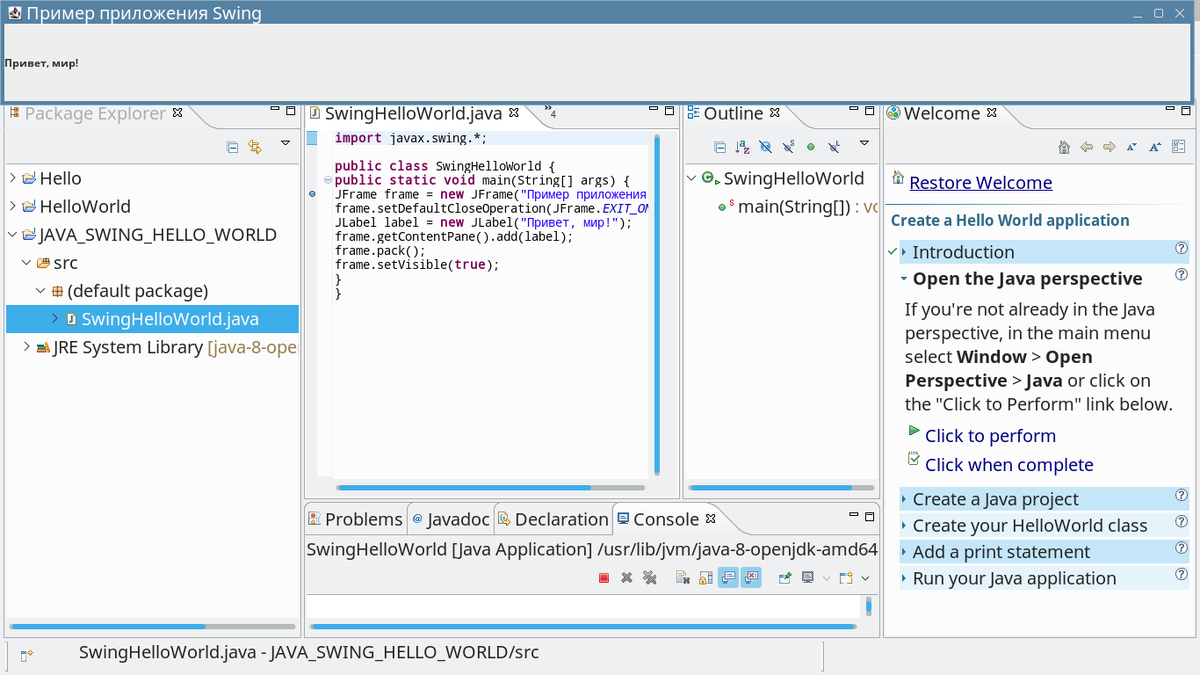The width and height of the screenshot is (1200, 675).
Task: Toggle alphabetical sort in Outline
Action: click(x=742, y=147)
